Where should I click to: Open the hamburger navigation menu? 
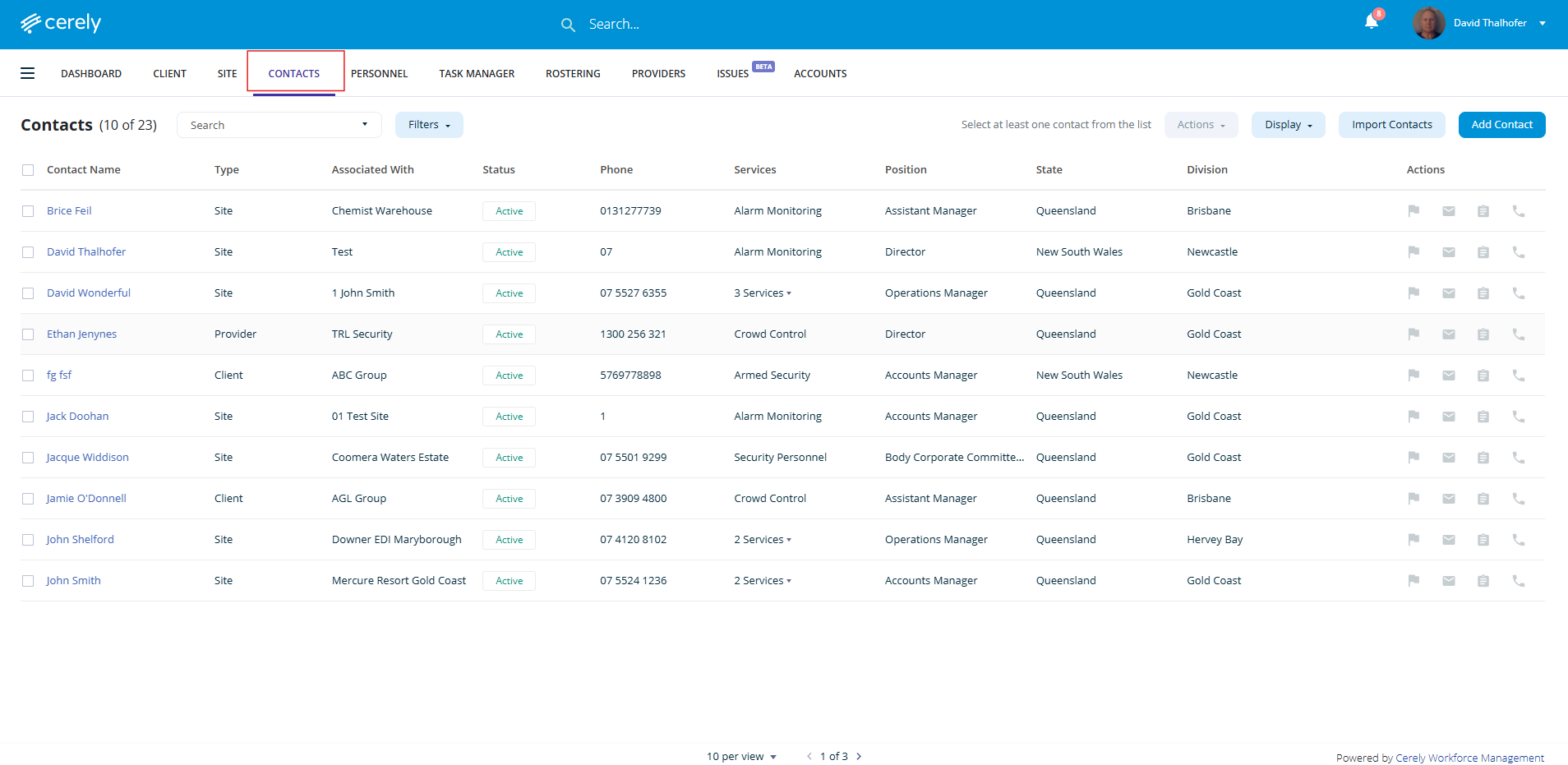(x=28, y=73)
